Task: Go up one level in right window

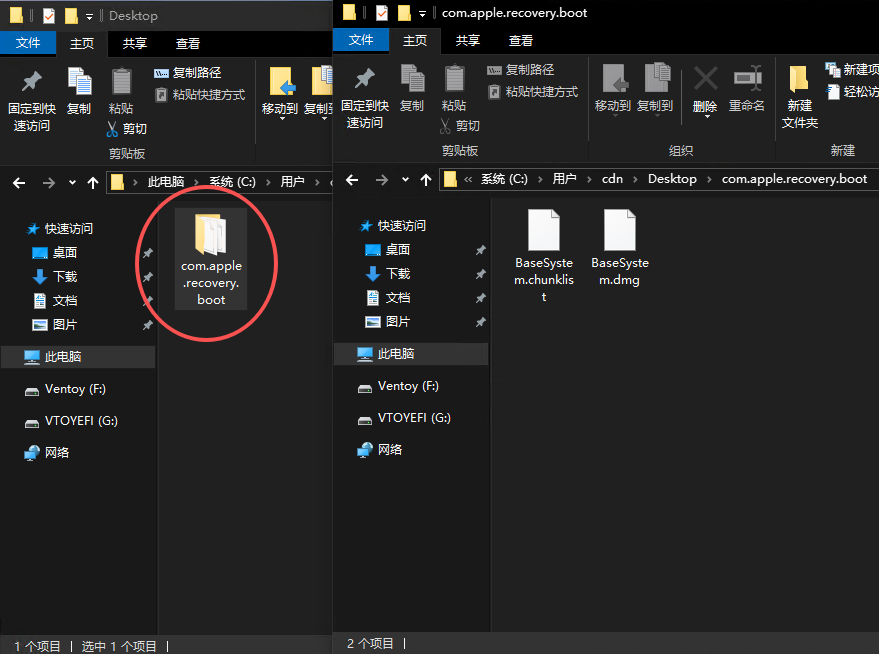Action: tap(426, 180)
